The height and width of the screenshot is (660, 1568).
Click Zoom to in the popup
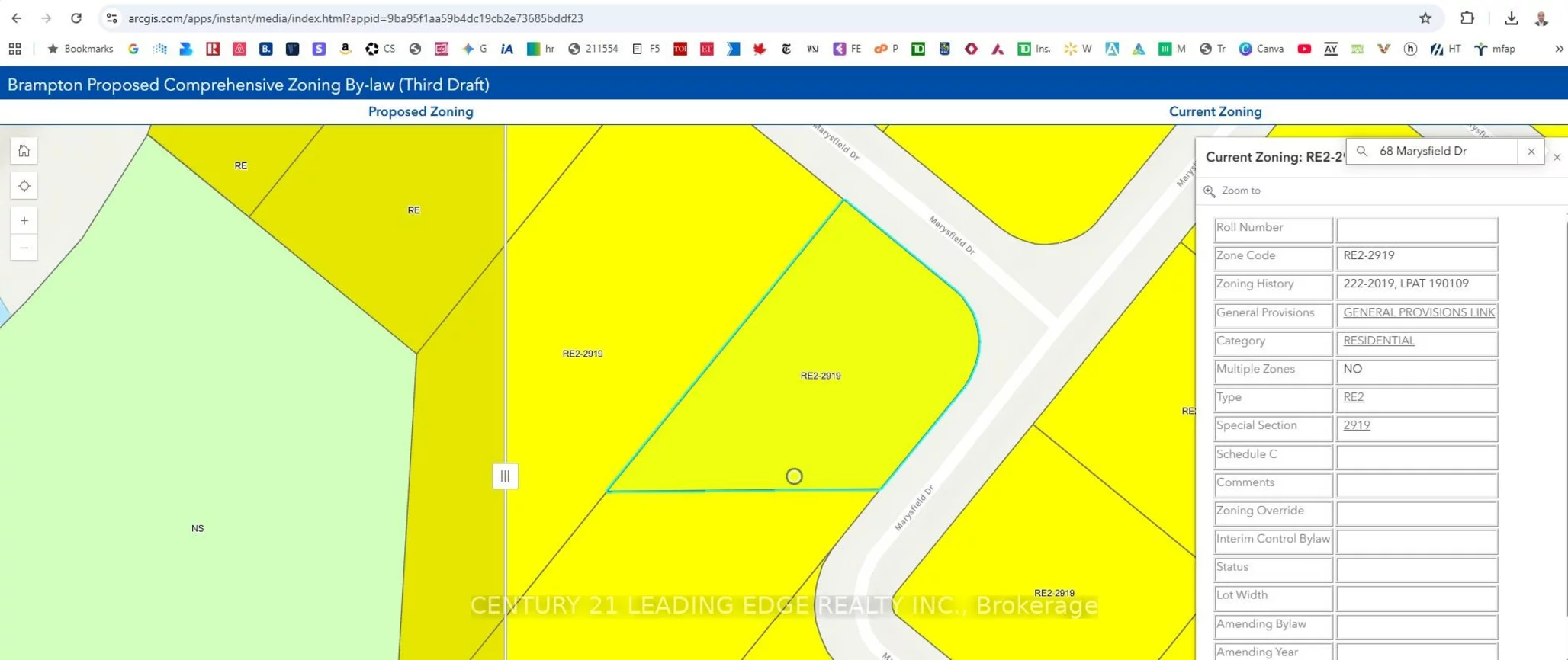(x=1240, y=191)
